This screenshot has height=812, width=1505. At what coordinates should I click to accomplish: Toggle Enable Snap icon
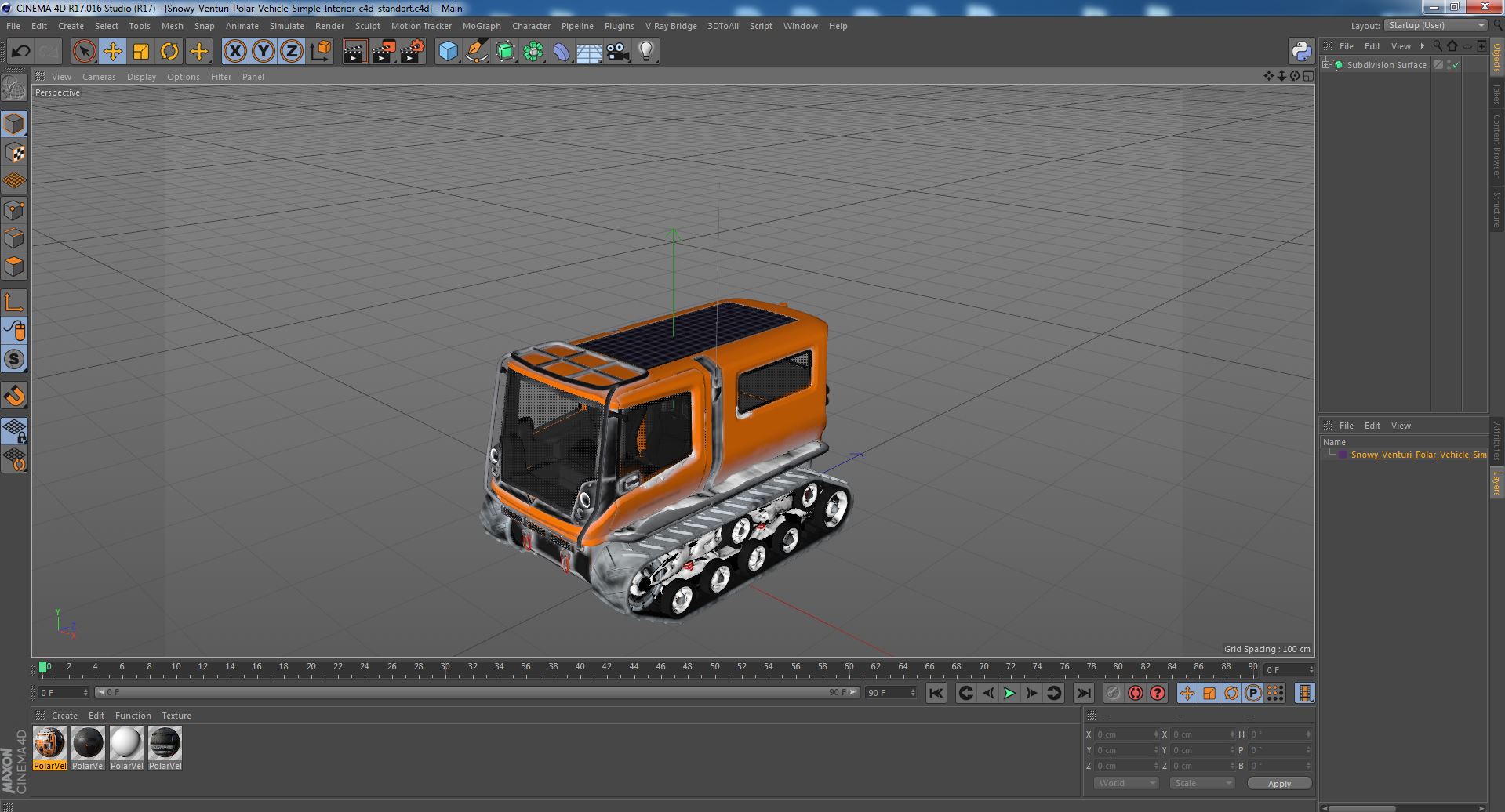pos(14,359)
